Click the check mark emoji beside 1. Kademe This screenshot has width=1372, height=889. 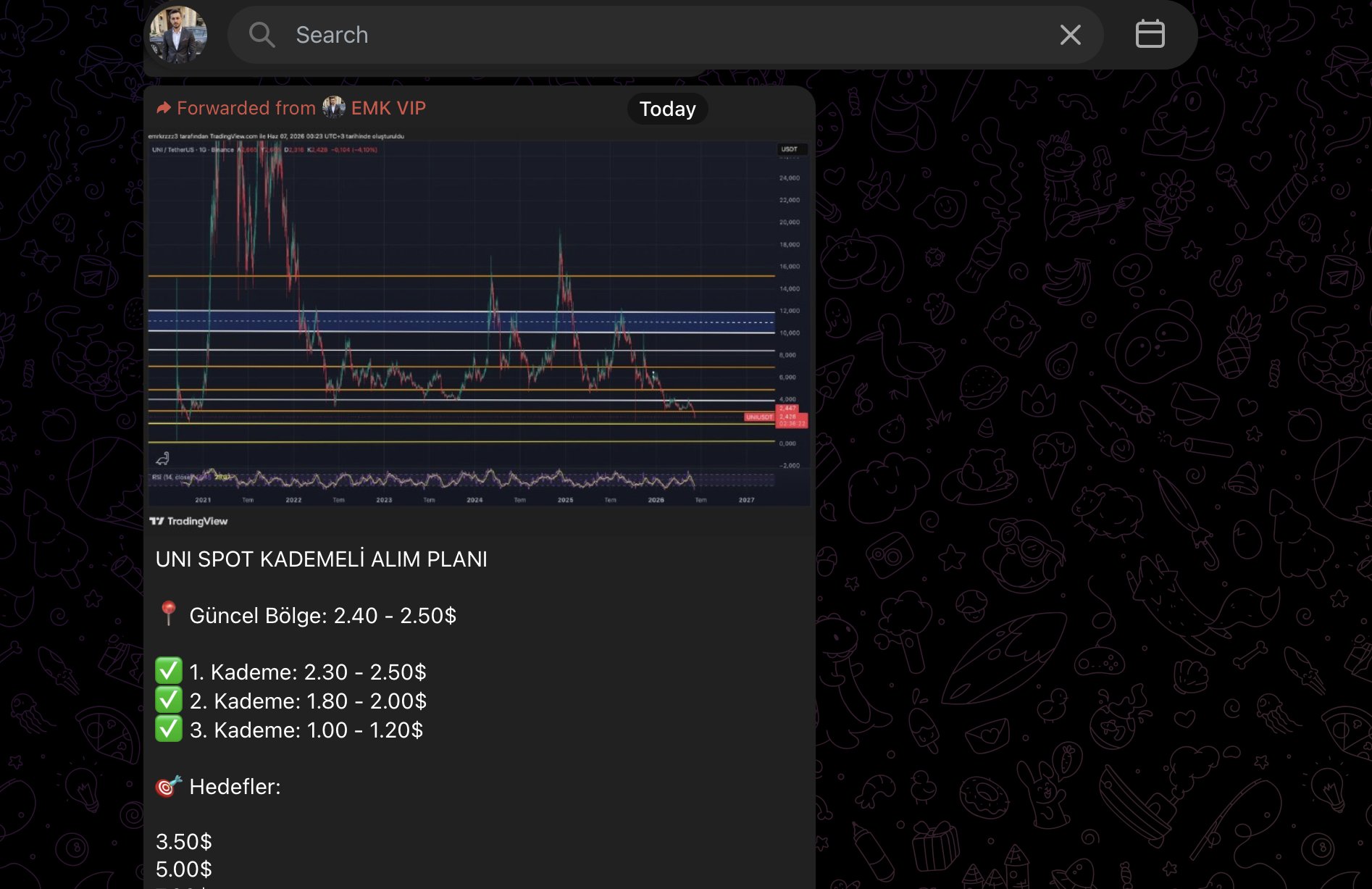point(169,671)
